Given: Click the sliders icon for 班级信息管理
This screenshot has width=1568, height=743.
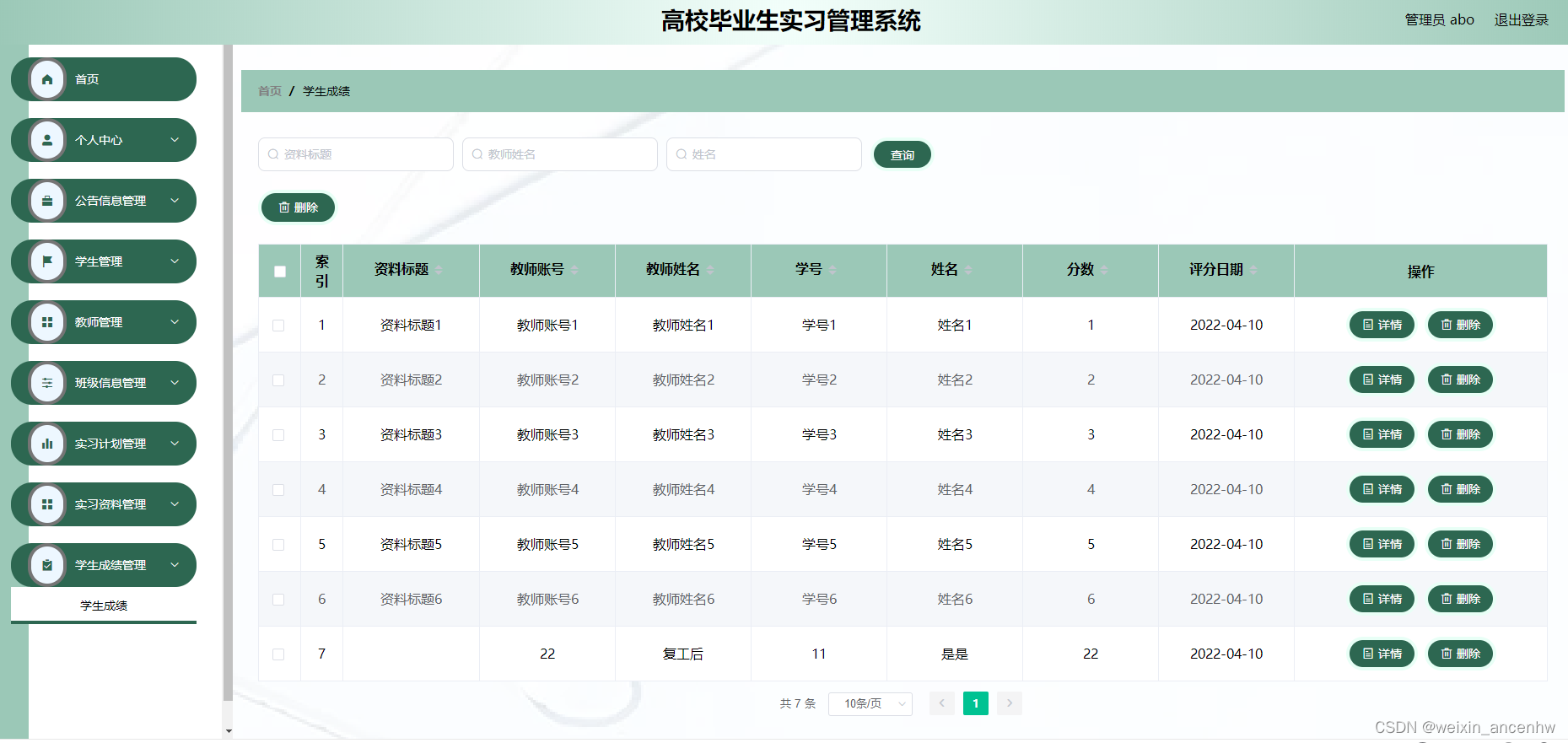Looking at the screenshot, I should point(47,383).
